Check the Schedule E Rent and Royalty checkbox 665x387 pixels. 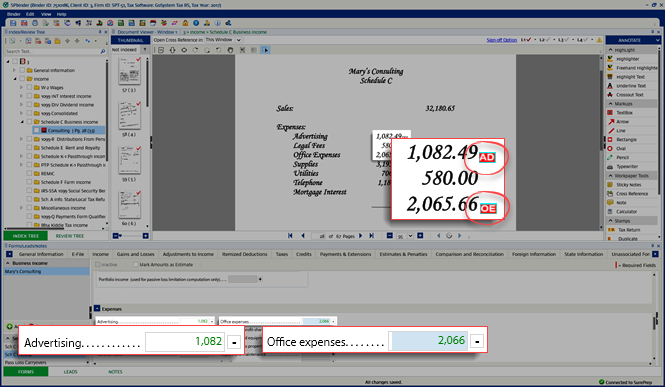coord(29,148)
